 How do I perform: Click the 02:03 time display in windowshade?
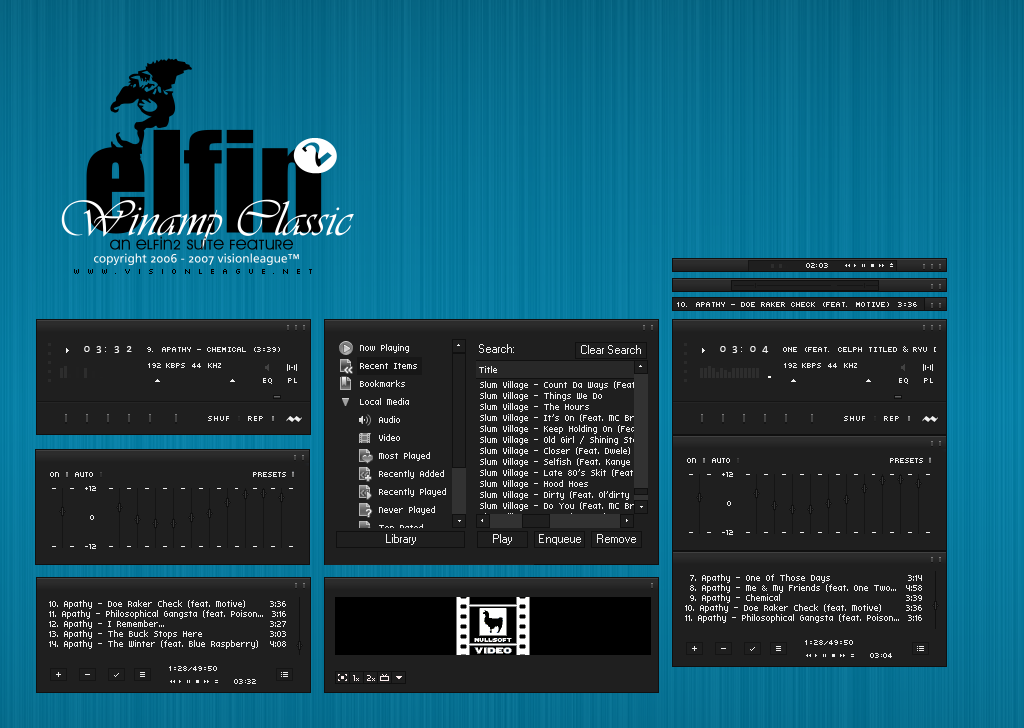click(x=816, y=266)
